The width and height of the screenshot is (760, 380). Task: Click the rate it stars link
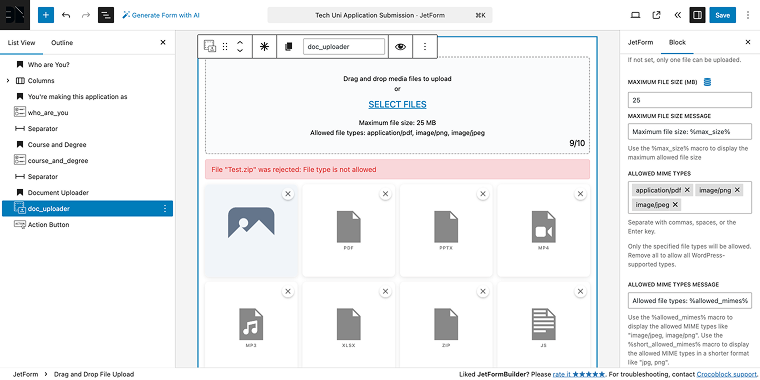click(x=579, y=374)
